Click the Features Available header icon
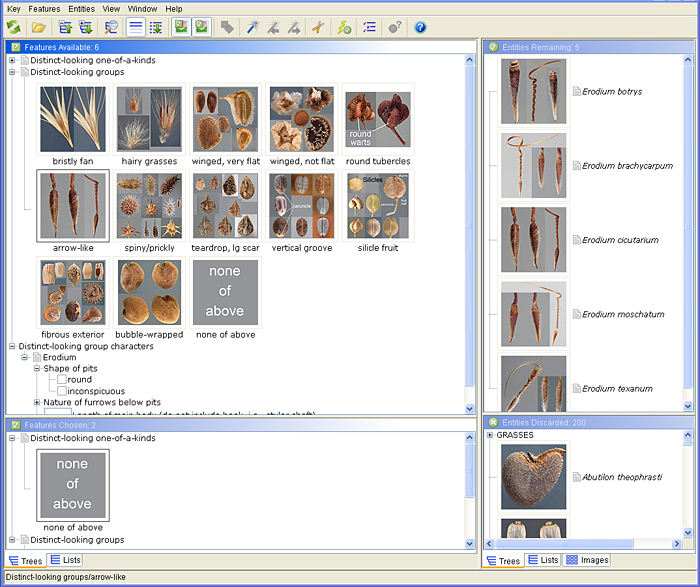 click(x=16, y=47)
